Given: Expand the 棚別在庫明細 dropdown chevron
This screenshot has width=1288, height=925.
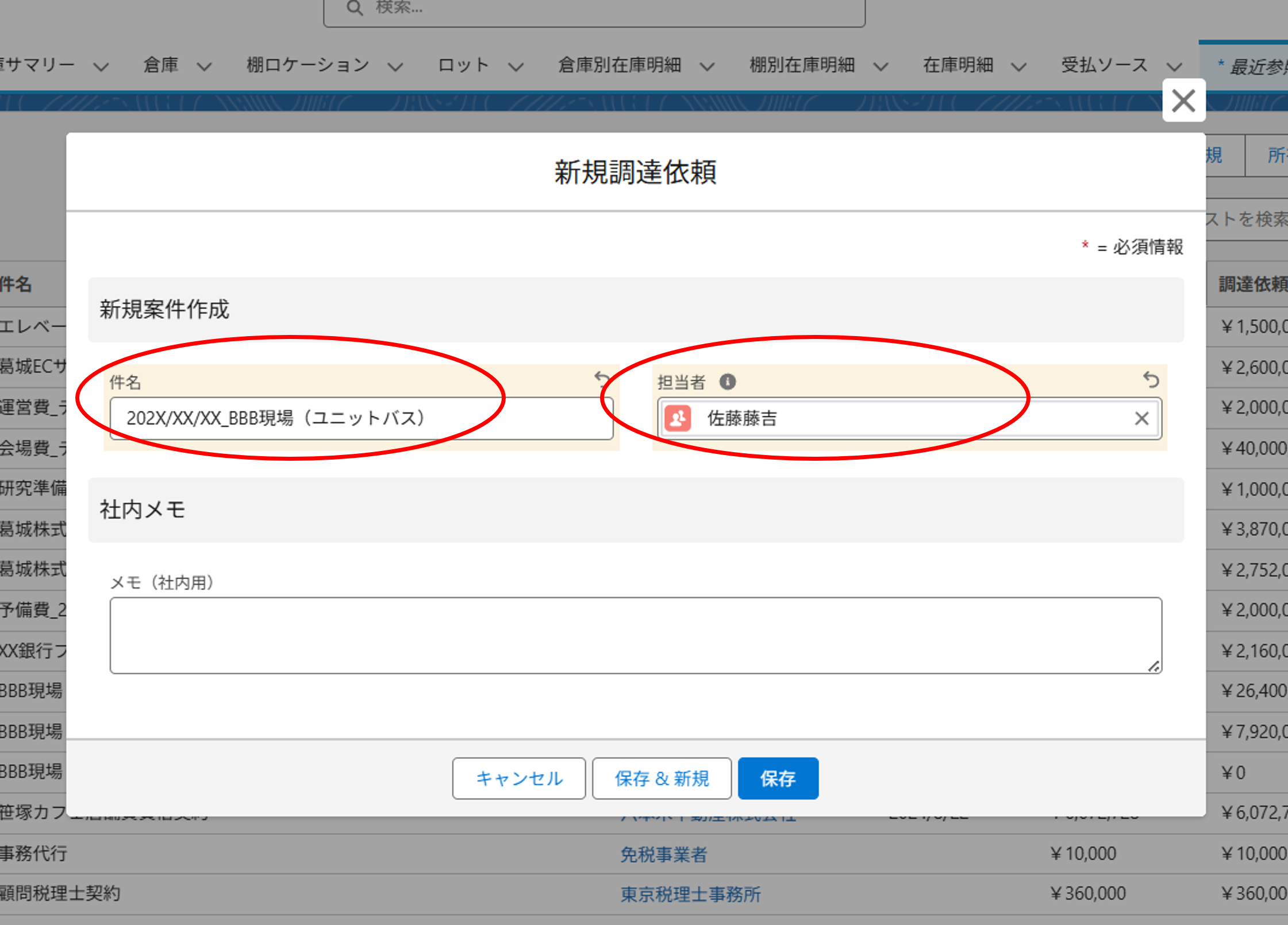Looking at the screenshot, I should click(881, 67).
